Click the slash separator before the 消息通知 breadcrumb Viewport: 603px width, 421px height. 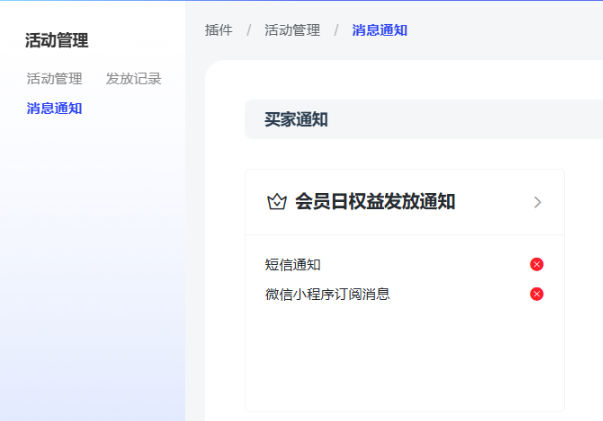click(336, 30)
